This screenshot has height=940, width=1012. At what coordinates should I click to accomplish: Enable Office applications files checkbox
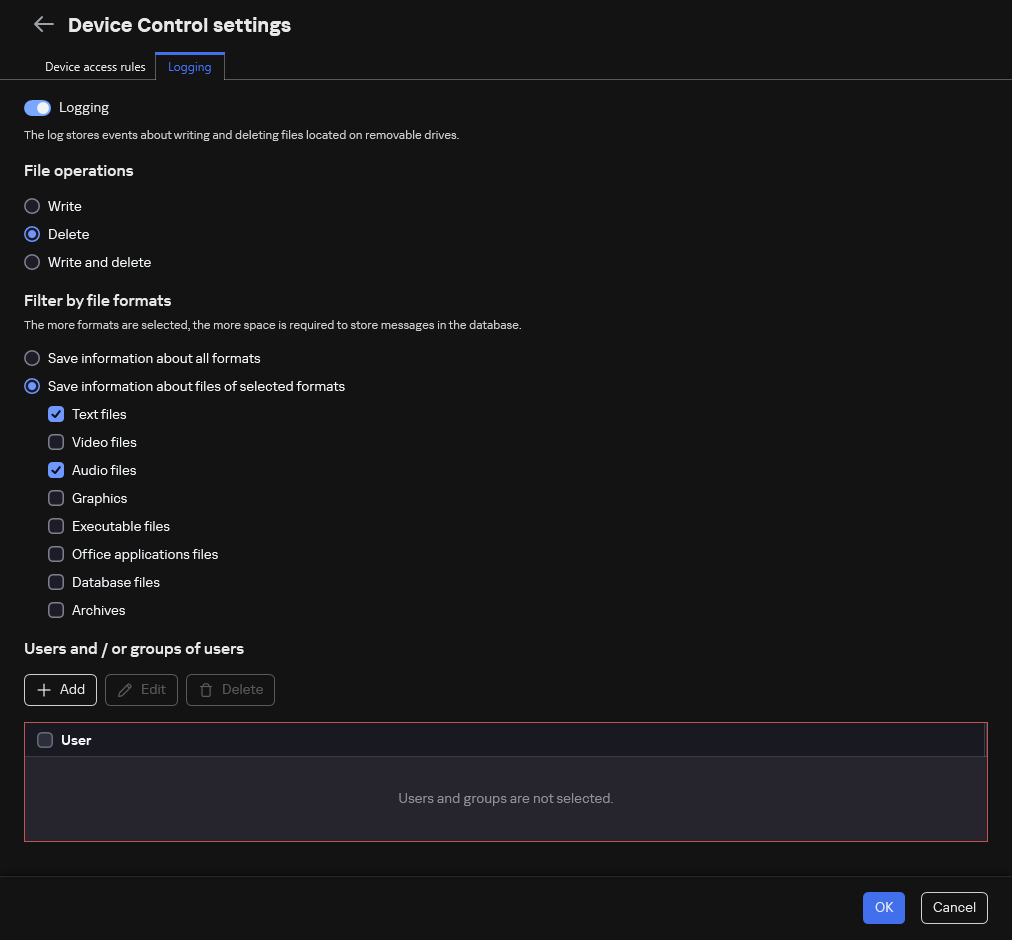(56, 554)
